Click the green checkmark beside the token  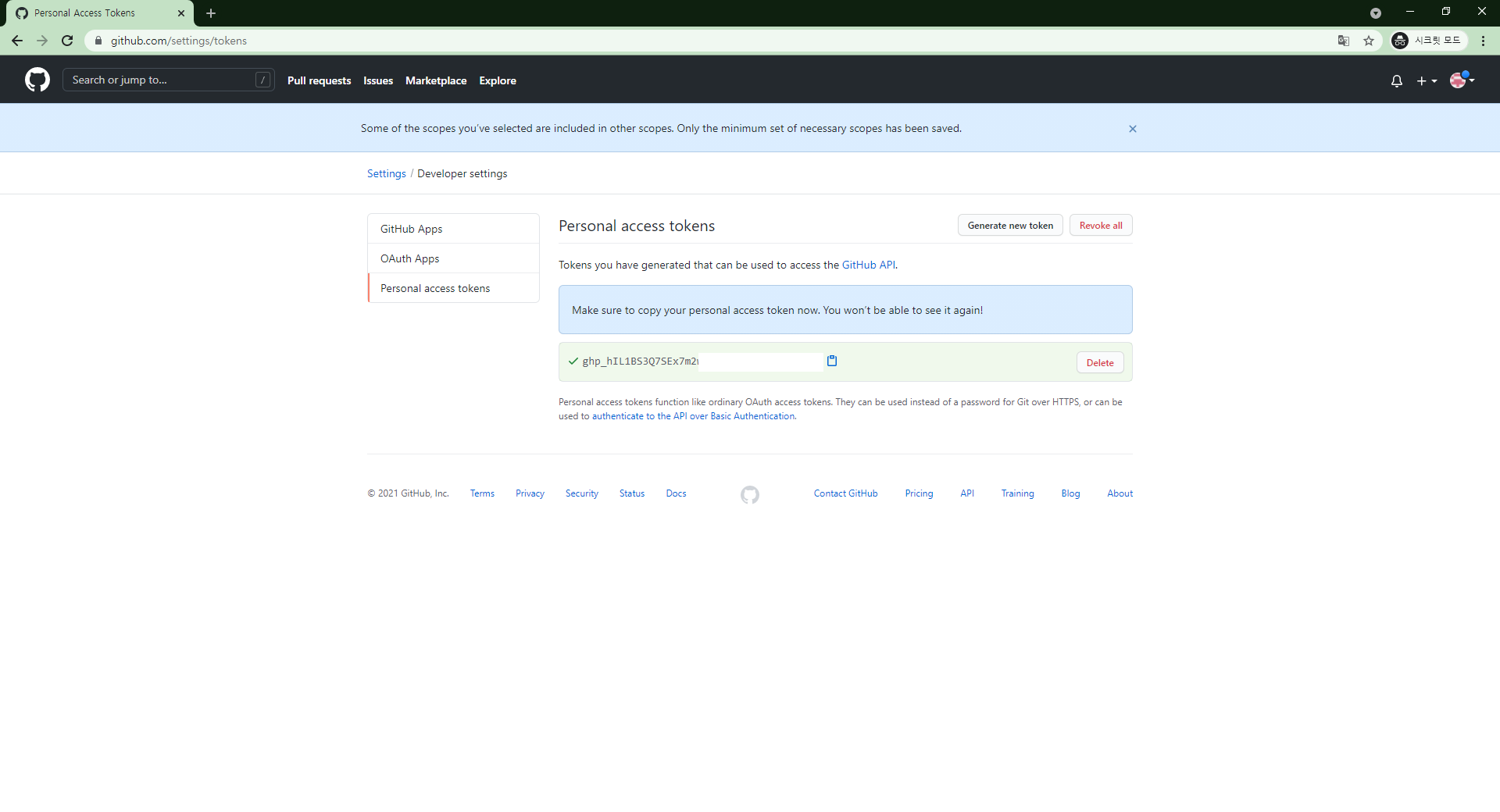tap(573, 361)
